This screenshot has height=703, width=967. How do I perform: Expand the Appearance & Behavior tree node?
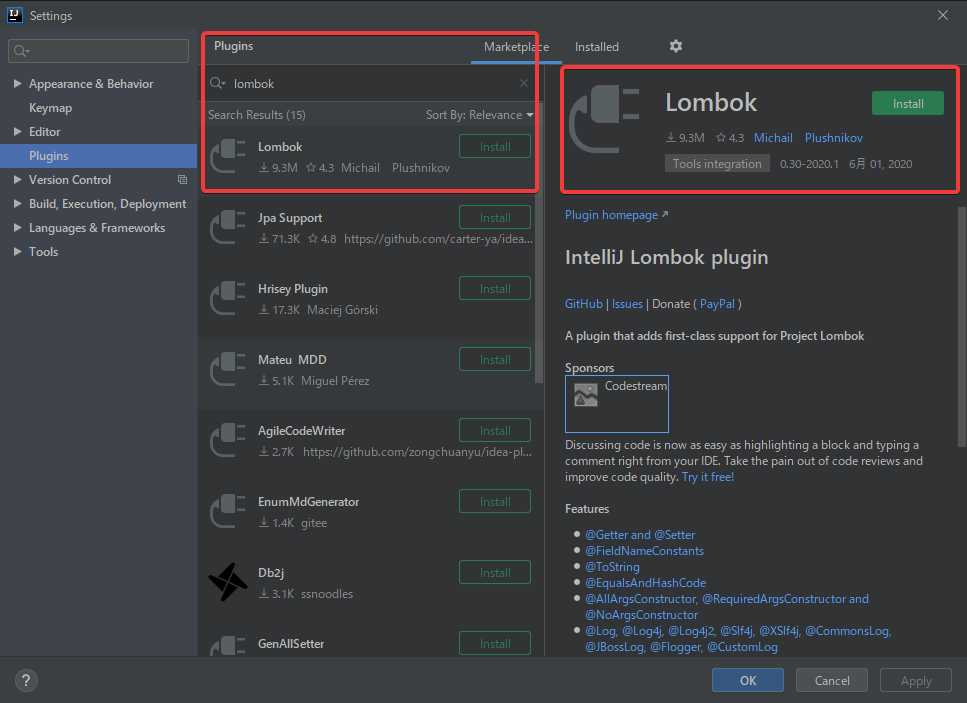point(18,84)
